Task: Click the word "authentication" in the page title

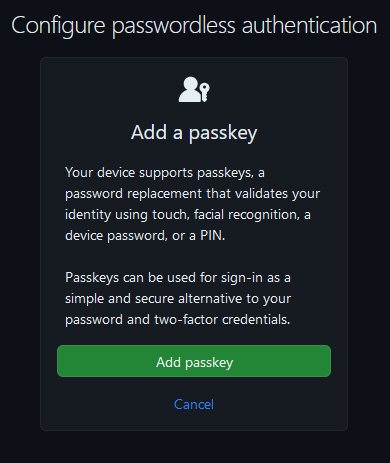Action: coord(310,26)
